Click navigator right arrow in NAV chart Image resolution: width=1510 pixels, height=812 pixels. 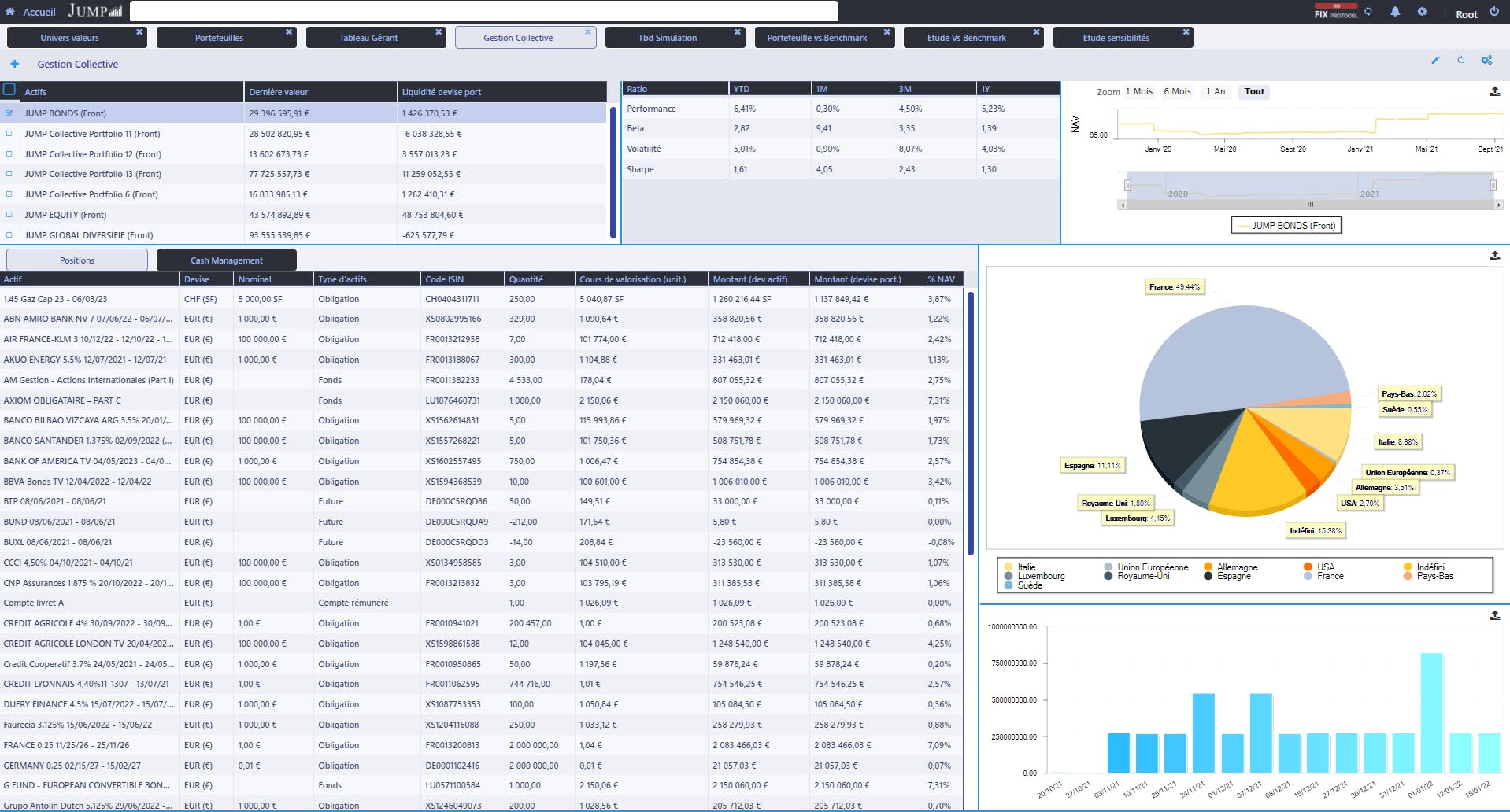(1499, 205)
